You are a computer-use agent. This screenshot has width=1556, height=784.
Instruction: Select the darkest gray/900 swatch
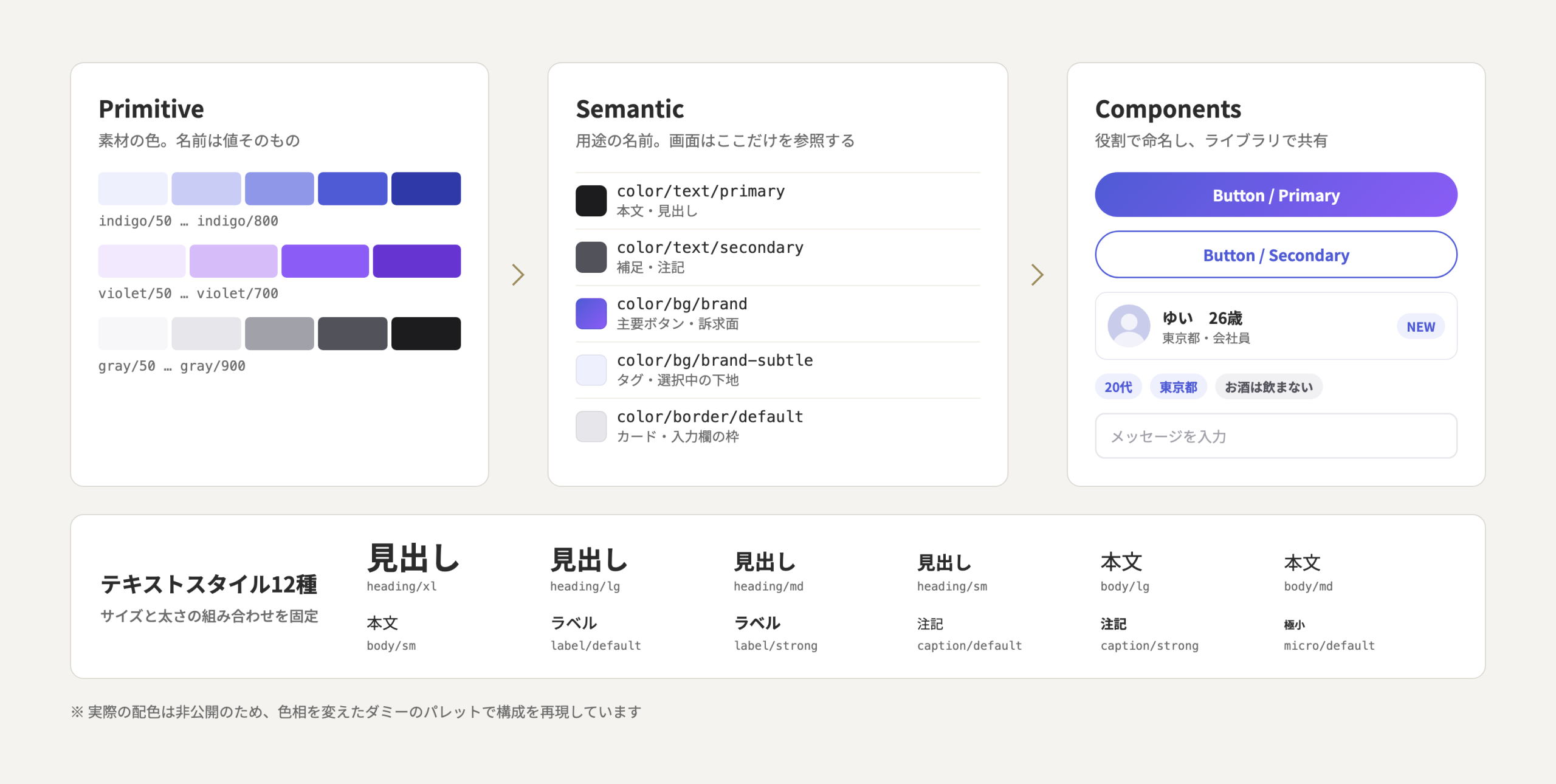[x=425, y=333]
